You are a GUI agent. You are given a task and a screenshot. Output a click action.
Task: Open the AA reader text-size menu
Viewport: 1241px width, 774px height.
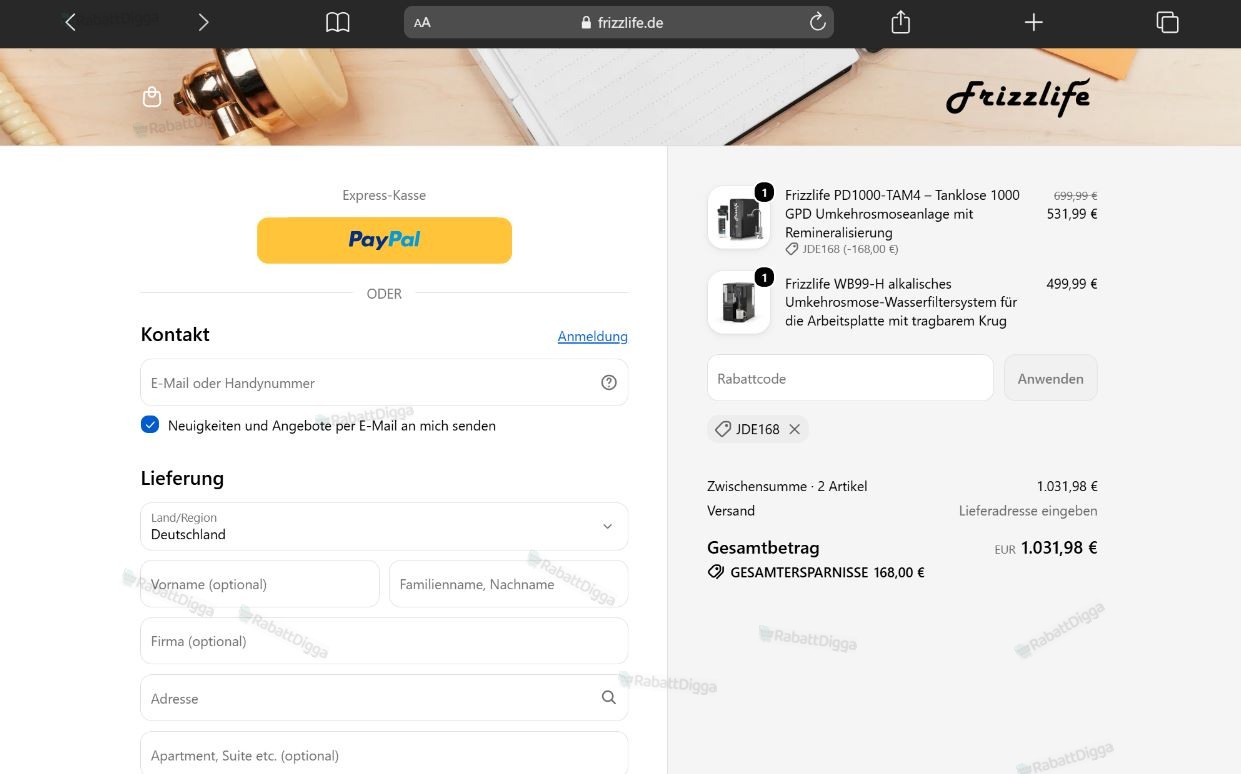[422, 22]
